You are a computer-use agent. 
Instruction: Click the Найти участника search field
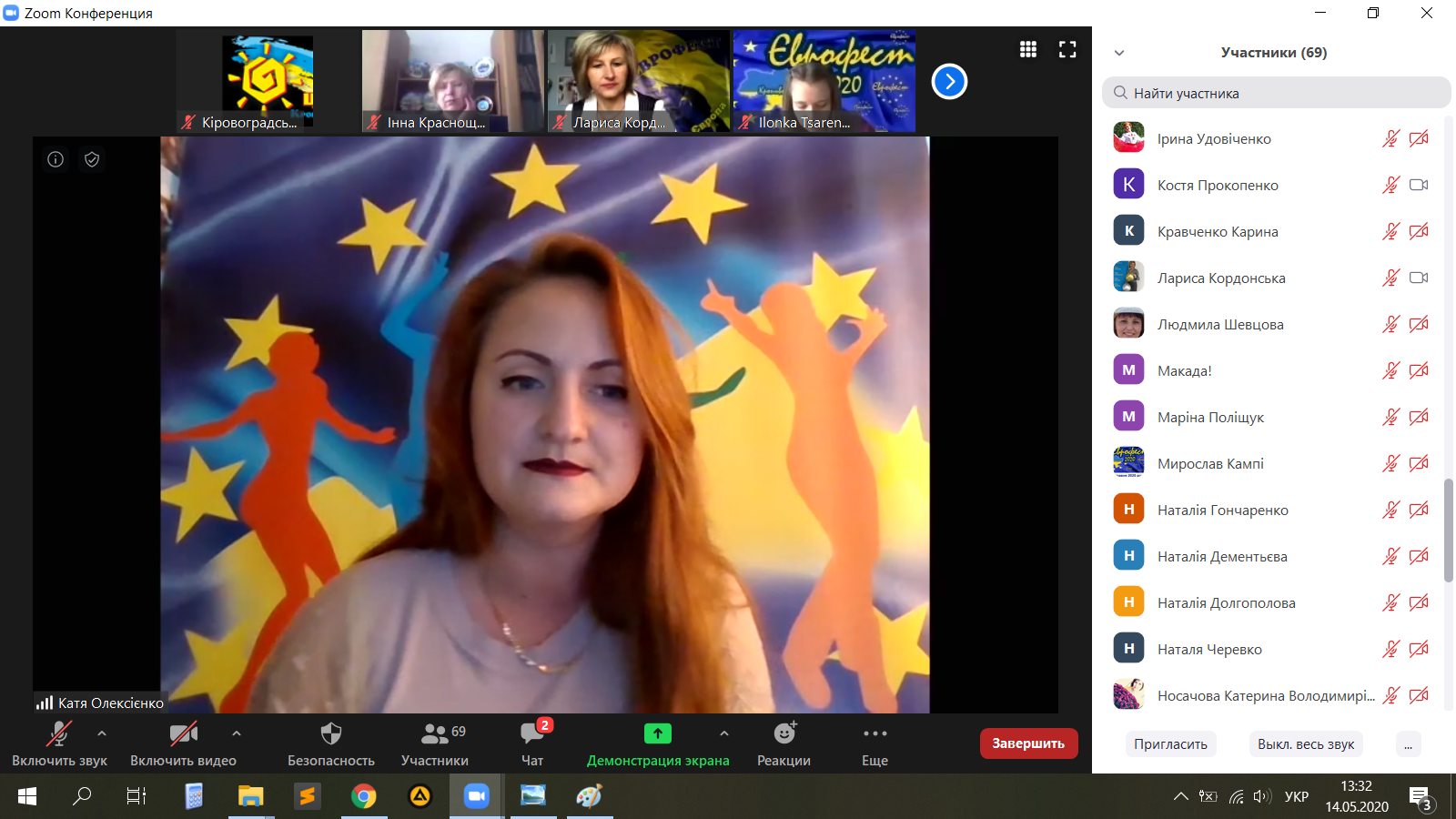(1276, 93)
